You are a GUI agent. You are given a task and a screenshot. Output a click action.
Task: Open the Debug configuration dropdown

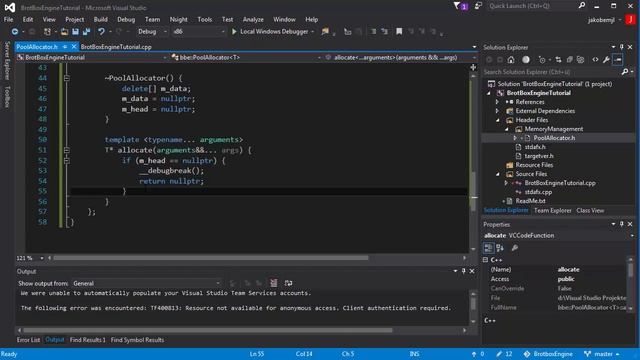click(152, 31)
